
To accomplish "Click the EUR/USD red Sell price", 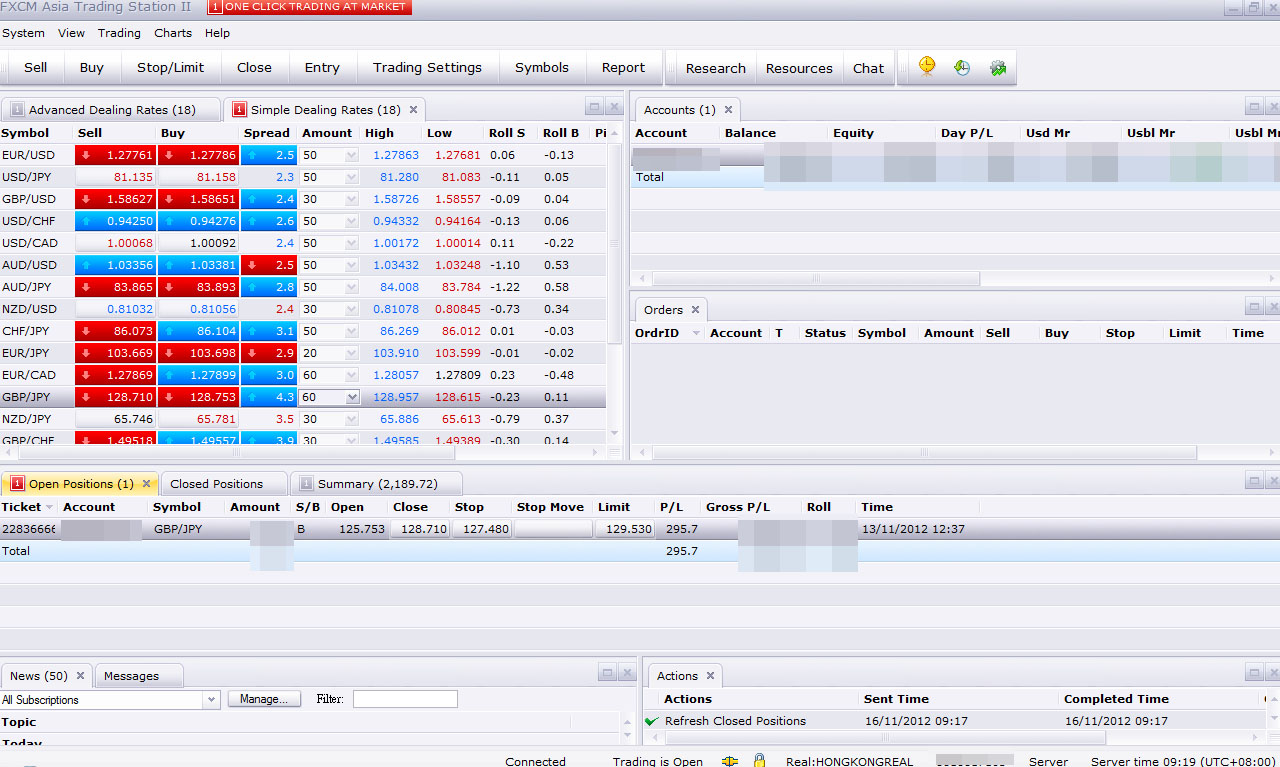I will pyautogui.click(x=116, y=155).
